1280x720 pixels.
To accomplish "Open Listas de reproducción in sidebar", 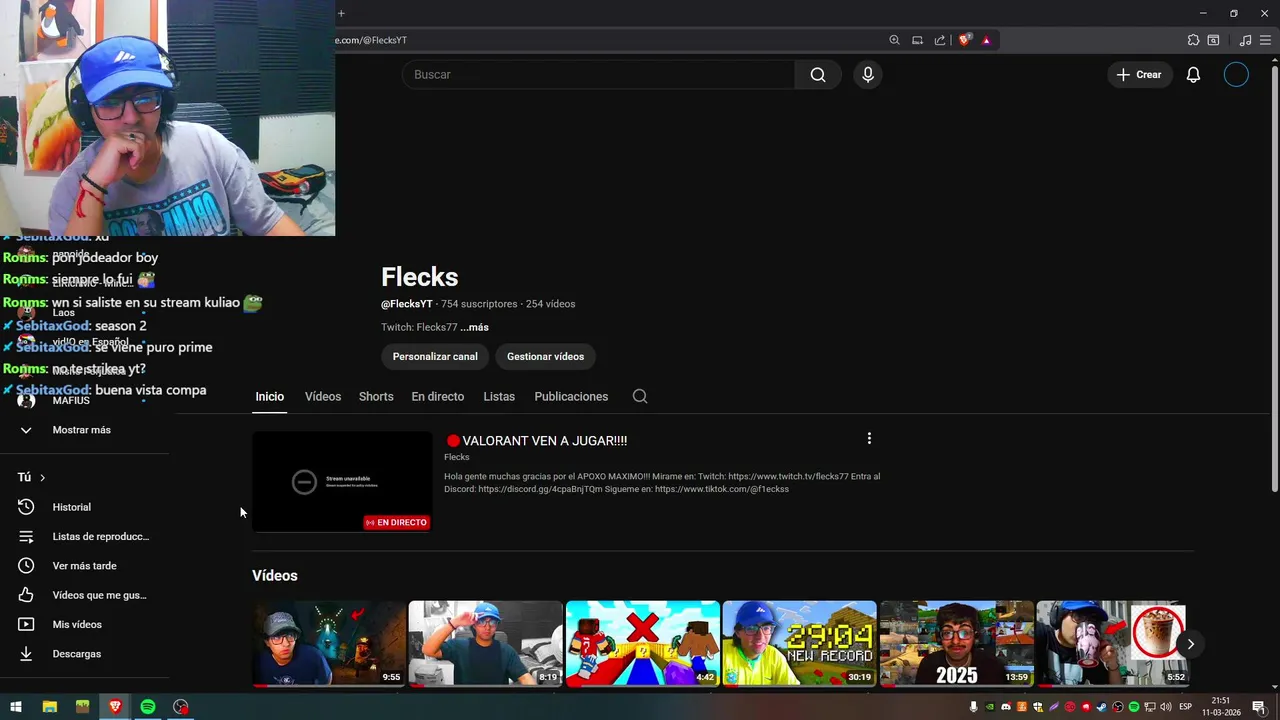I will point(85,537).
